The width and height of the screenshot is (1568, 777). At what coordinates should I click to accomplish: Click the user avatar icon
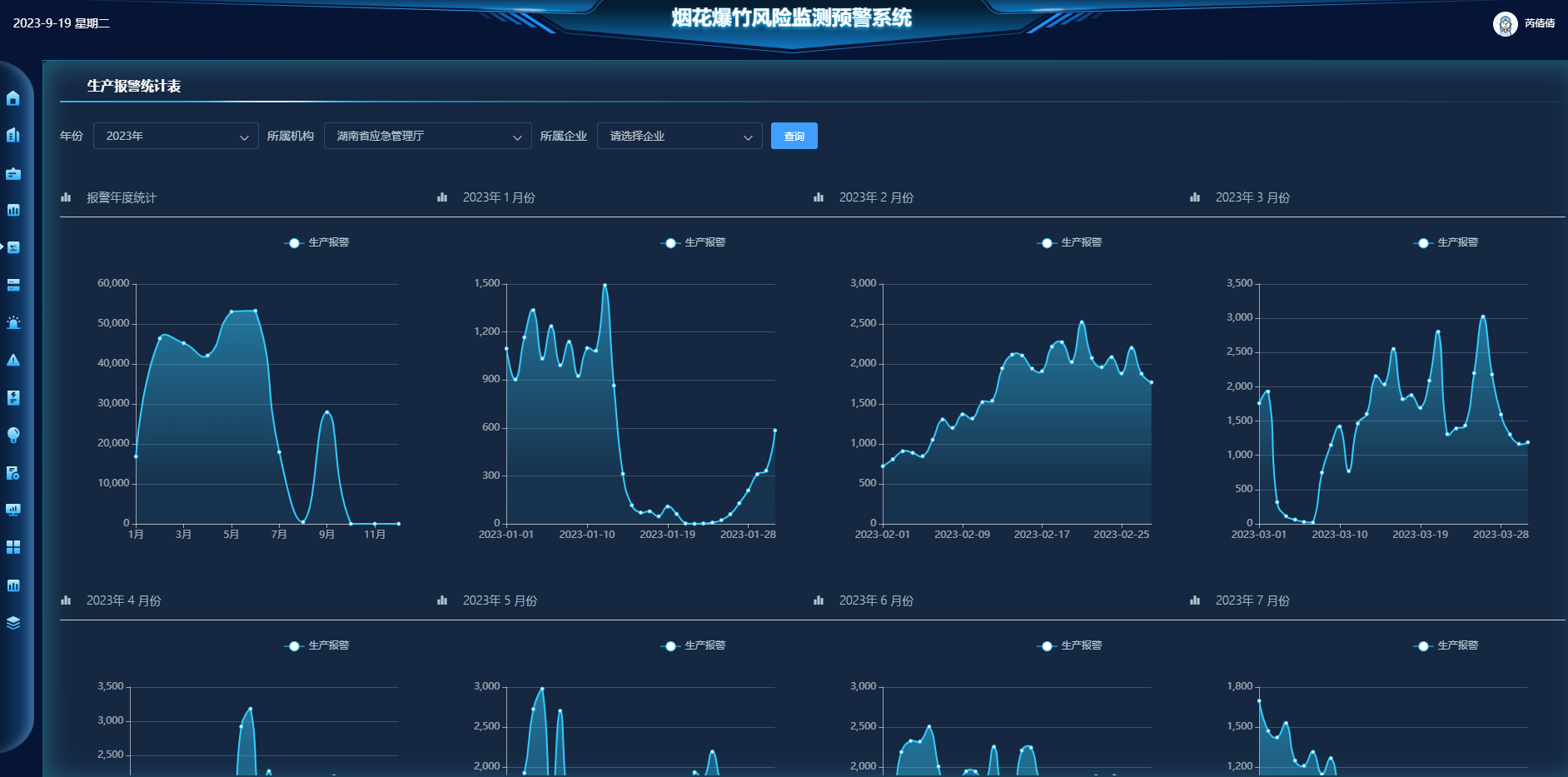[x=1505, y=23]
